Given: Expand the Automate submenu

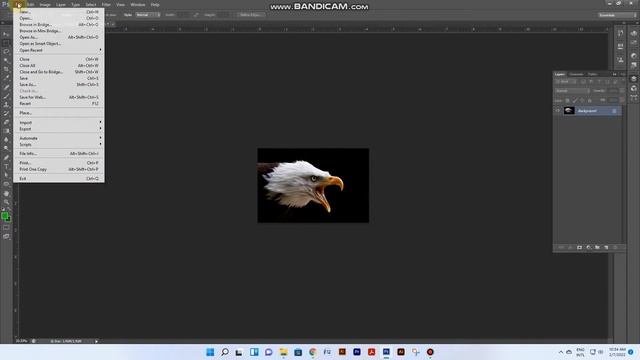Looking at the screenshot, I should 59,138.
